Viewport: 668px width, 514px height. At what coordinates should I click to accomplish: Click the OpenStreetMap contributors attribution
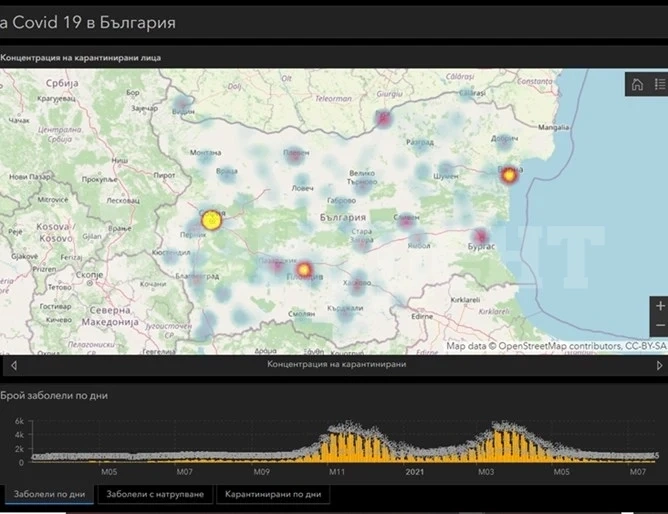[x=556, y=346]
